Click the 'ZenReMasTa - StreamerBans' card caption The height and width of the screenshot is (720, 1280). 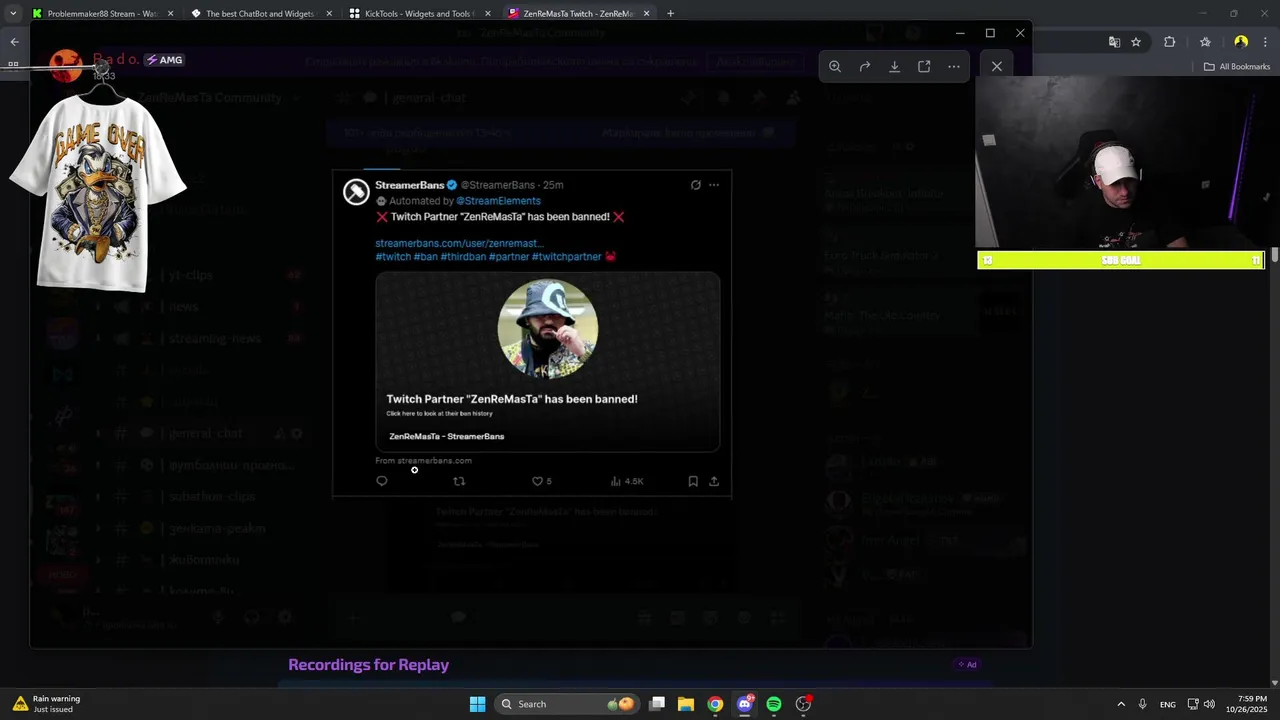[446, 436]
